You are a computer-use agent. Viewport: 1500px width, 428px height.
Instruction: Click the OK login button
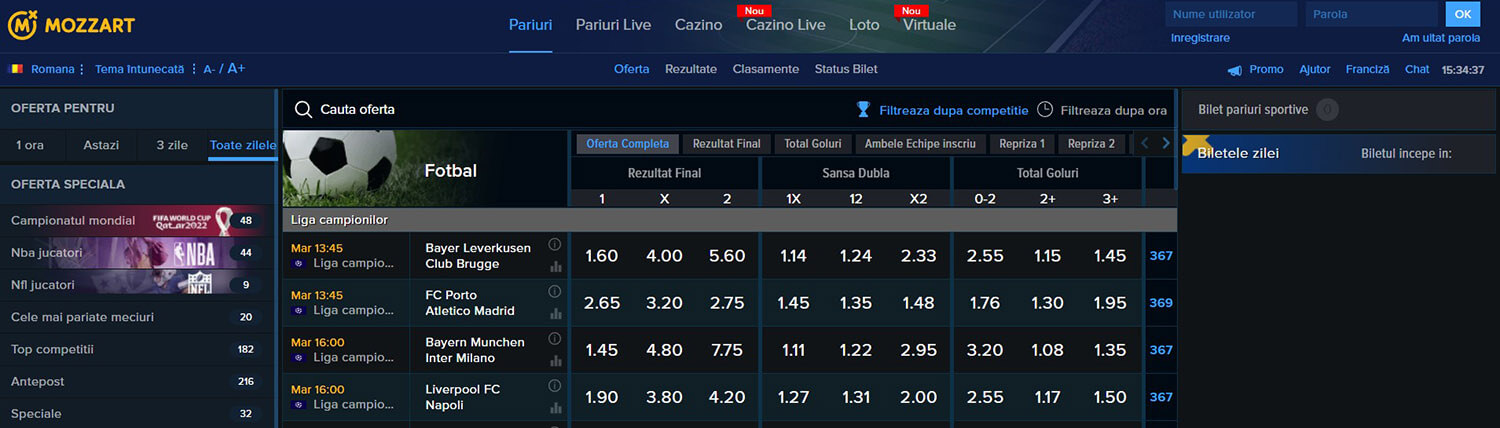pos(1463,14)
